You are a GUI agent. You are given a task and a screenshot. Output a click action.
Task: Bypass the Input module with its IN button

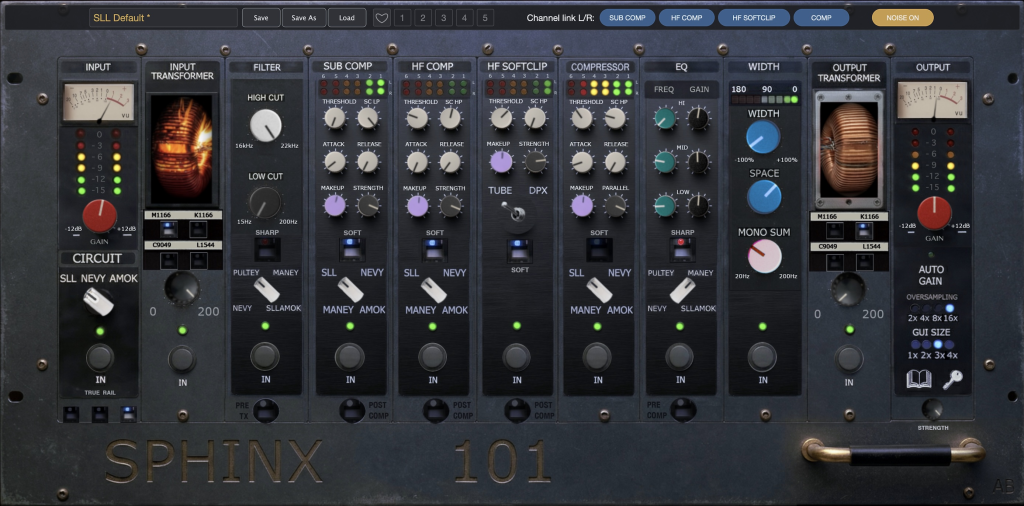coord(100,357)
